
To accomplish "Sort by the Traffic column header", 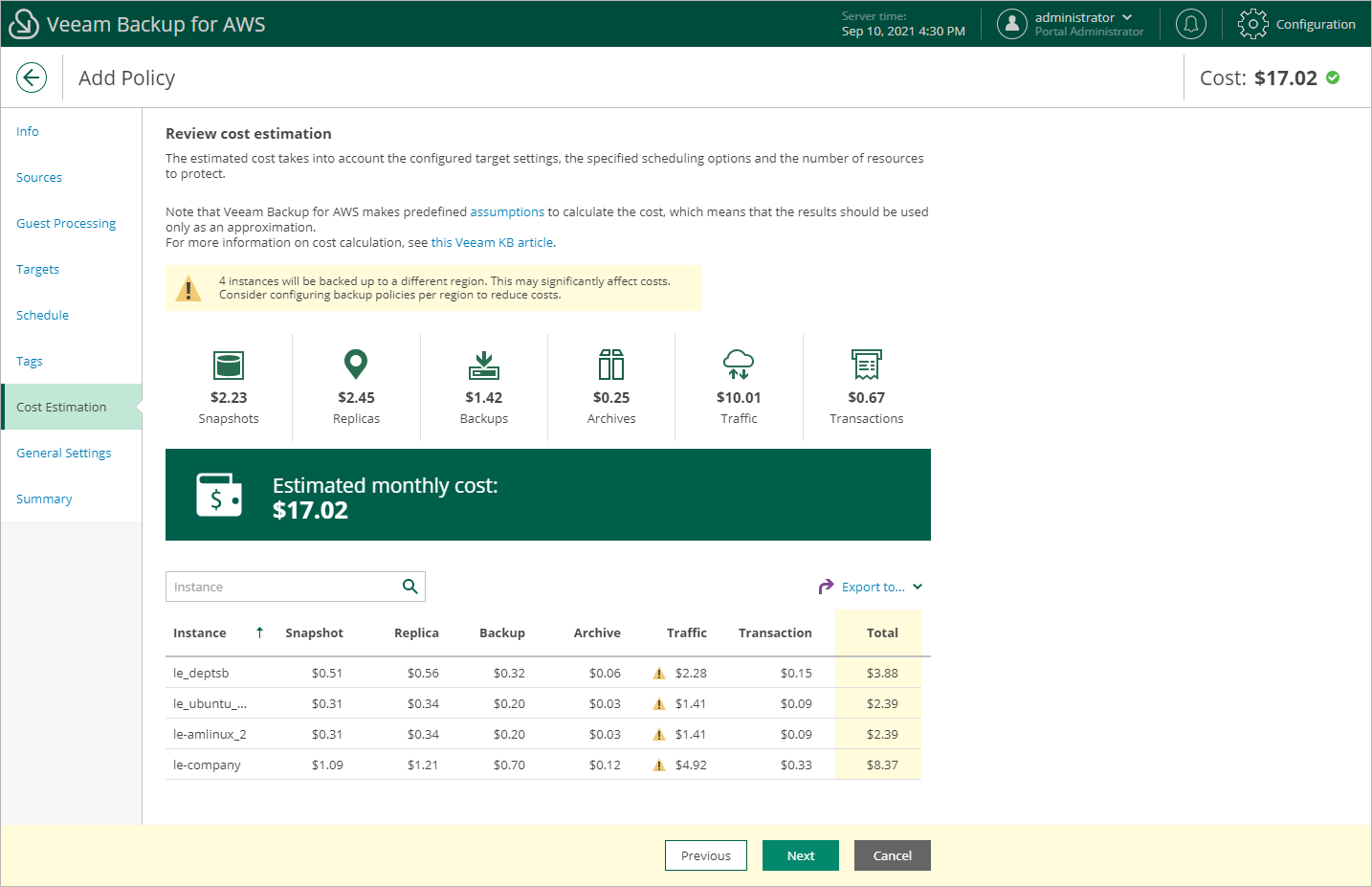I will pos(687,632).
